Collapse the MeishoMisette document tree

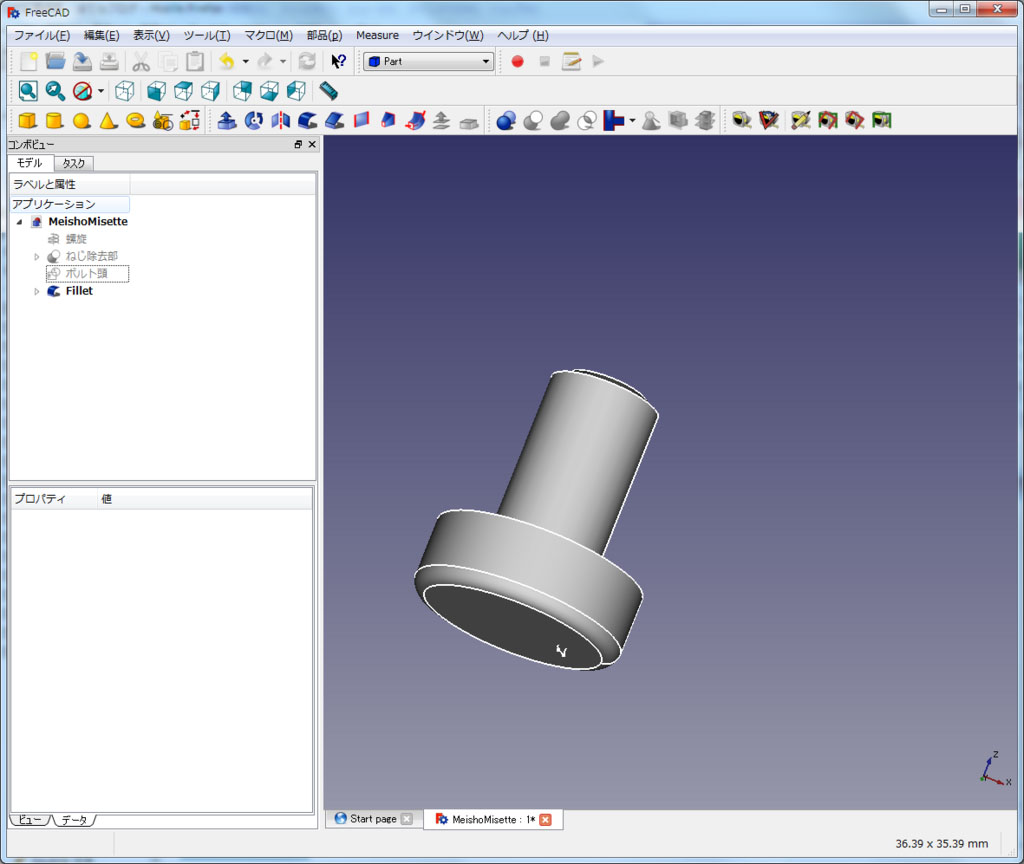click(x=19, y=222)
